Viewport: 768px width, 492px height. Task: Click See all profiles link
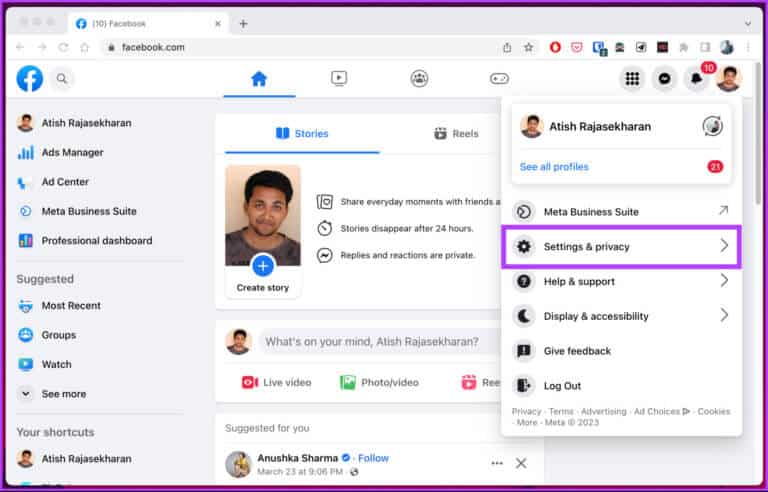tap(554, 167)
